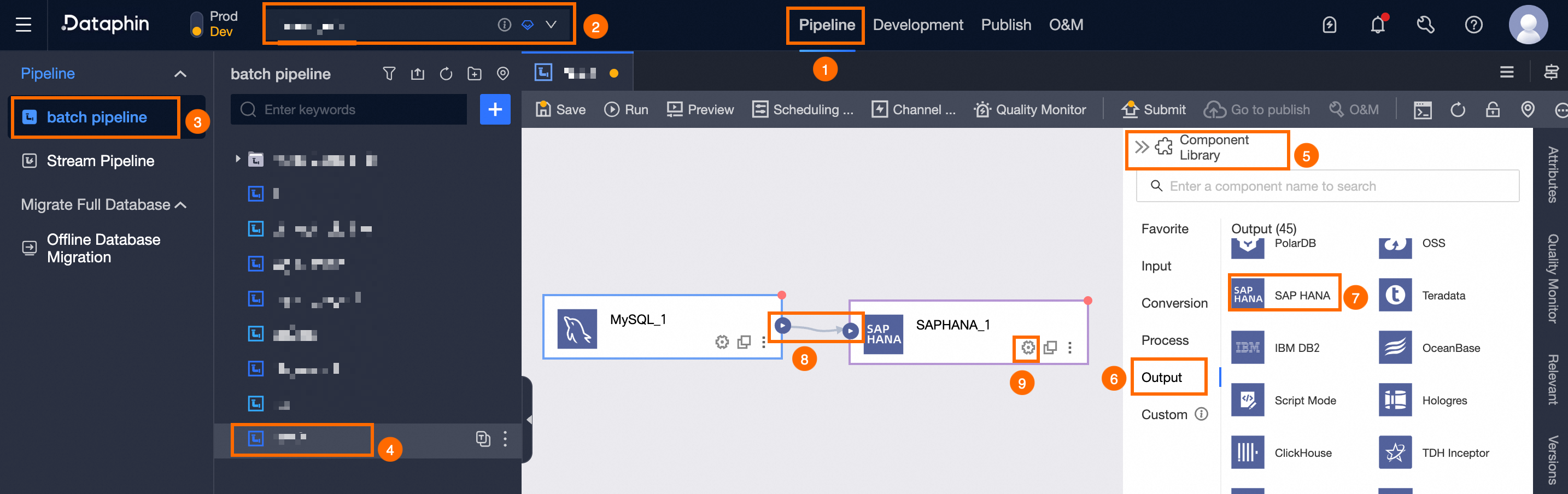Click Go to publish
Viewport: 1568px width, 494px height.
pyautogui.click(x=1257, y=109)
